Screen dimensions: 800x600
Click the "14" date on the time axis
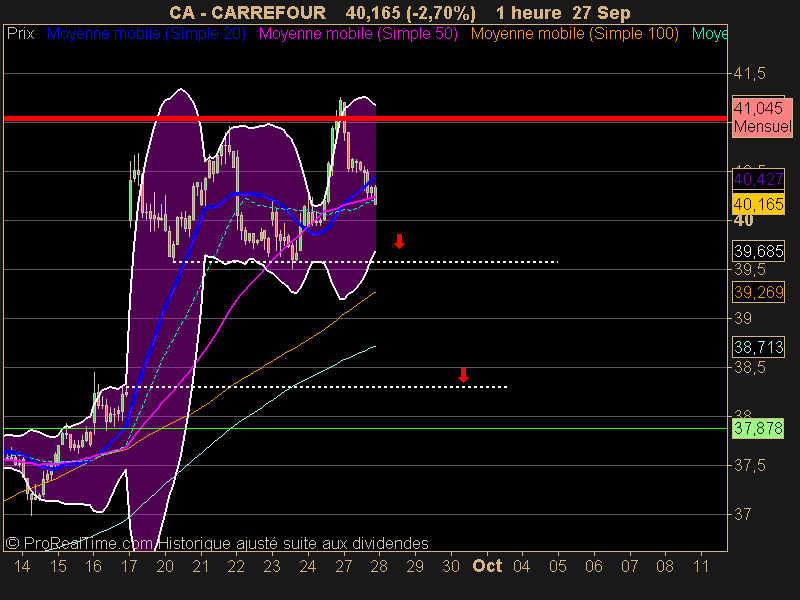coord(22,566)
